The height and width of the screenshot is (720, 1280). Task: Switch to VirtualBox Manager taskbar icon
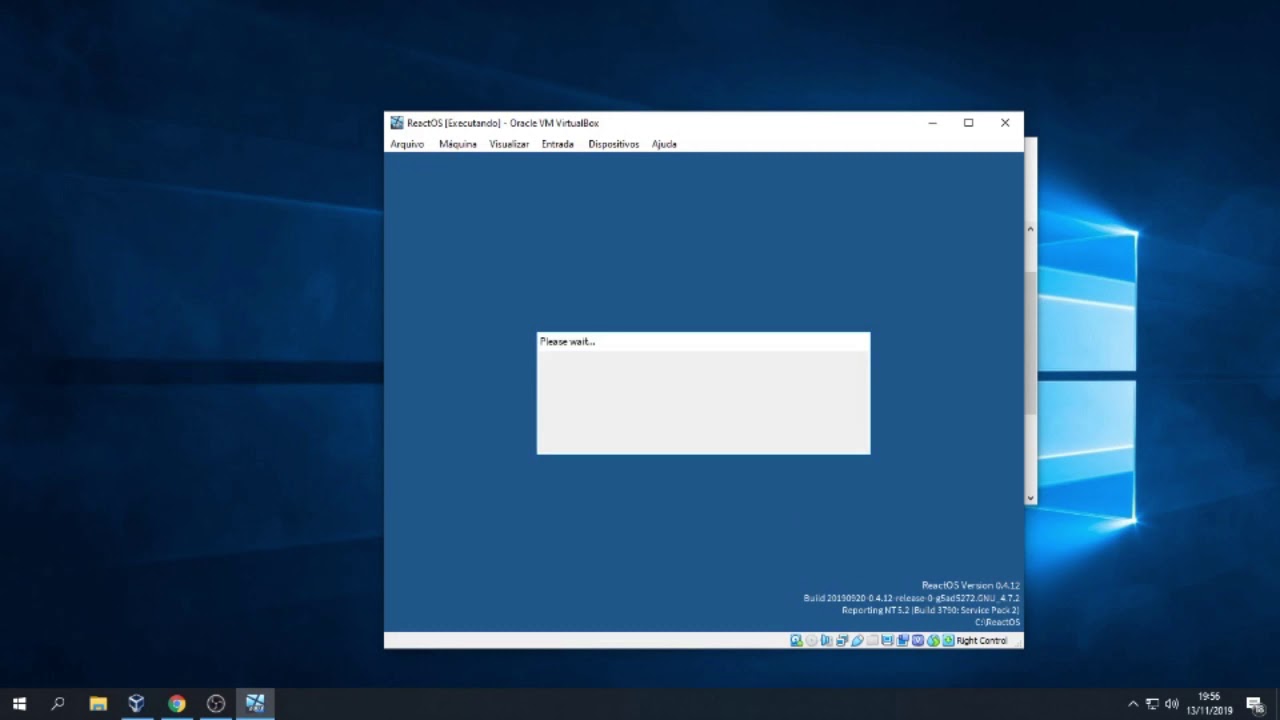coord(137,704)
